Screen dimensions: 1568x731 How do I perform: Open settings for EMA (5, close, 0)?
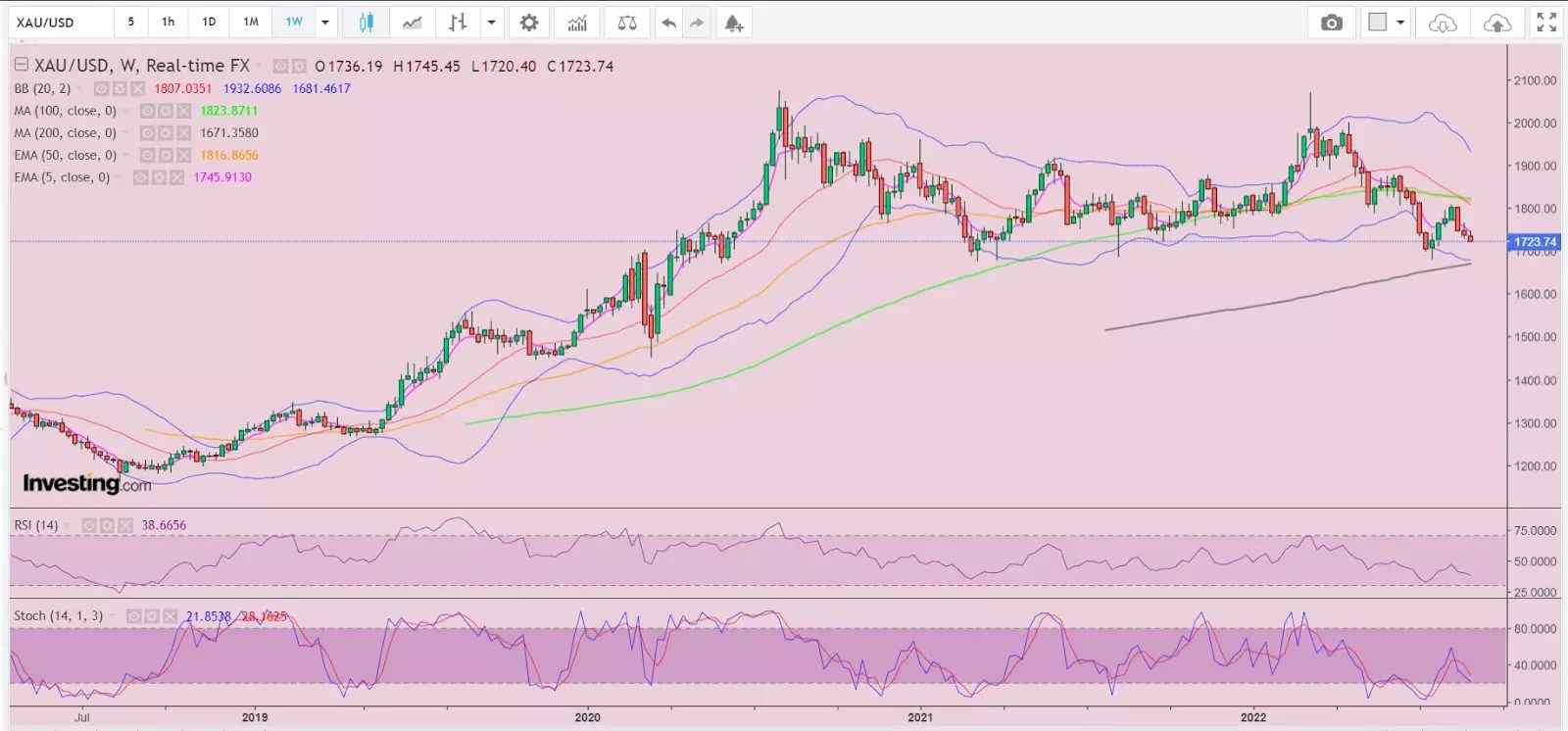(x=159, y=177)
